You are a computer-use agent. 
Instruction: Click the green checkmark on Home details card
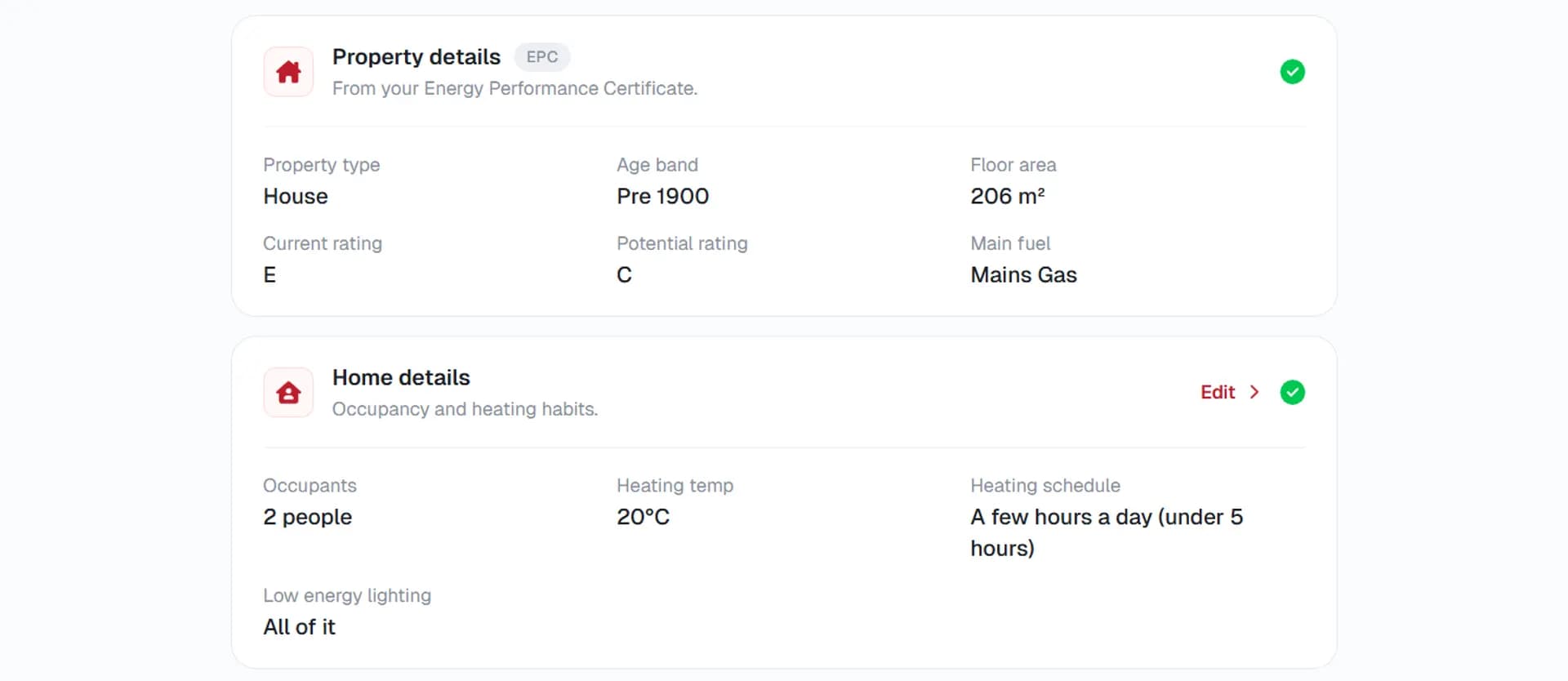click(1292, 393)
